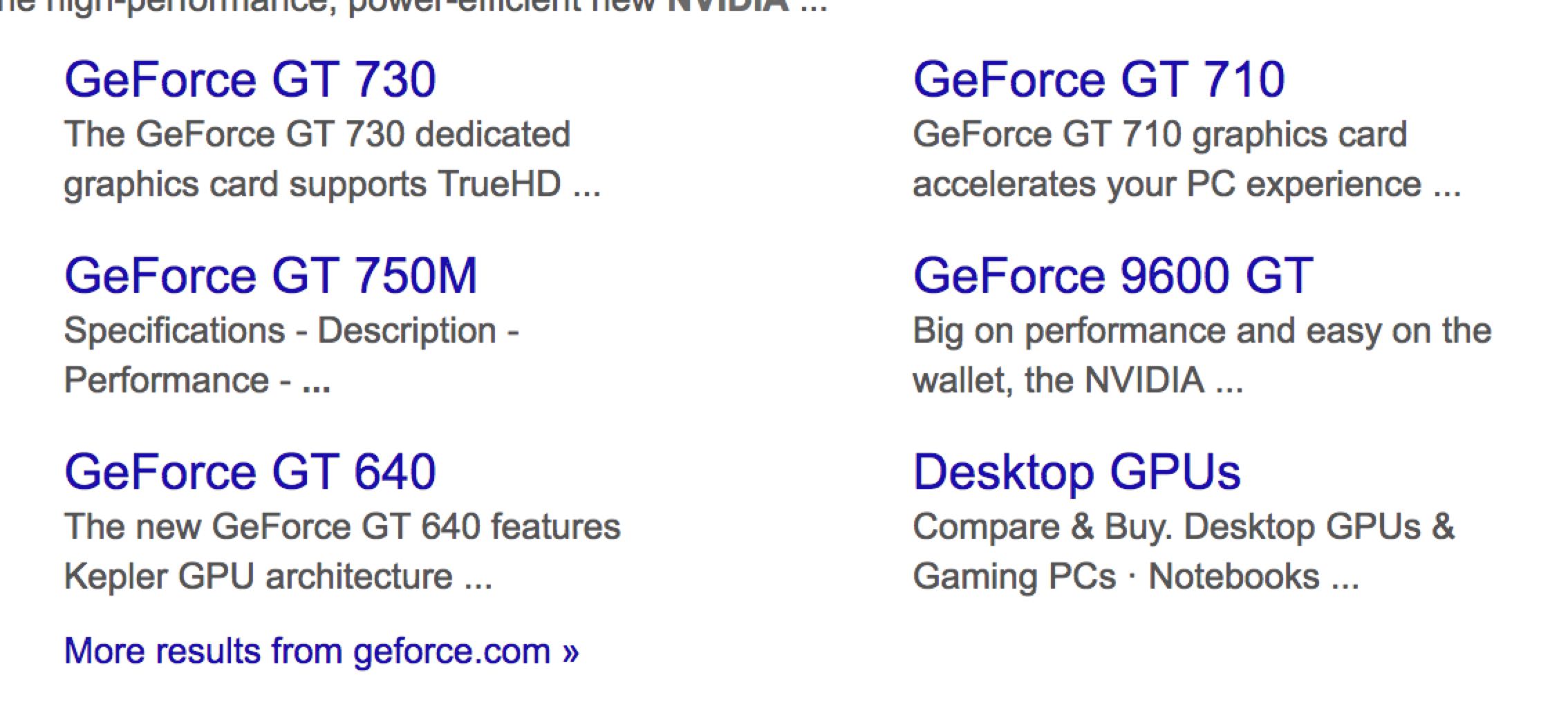Open the GeForce GT 730 link
1568x702 pixels.
click(x=250, y=79)
